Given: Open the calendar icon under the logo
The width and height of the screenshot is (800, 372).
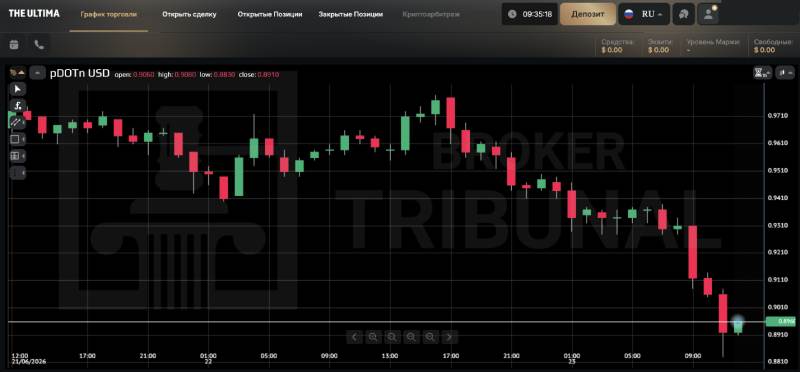Looking at the screenshot, I should coord(14,45).
